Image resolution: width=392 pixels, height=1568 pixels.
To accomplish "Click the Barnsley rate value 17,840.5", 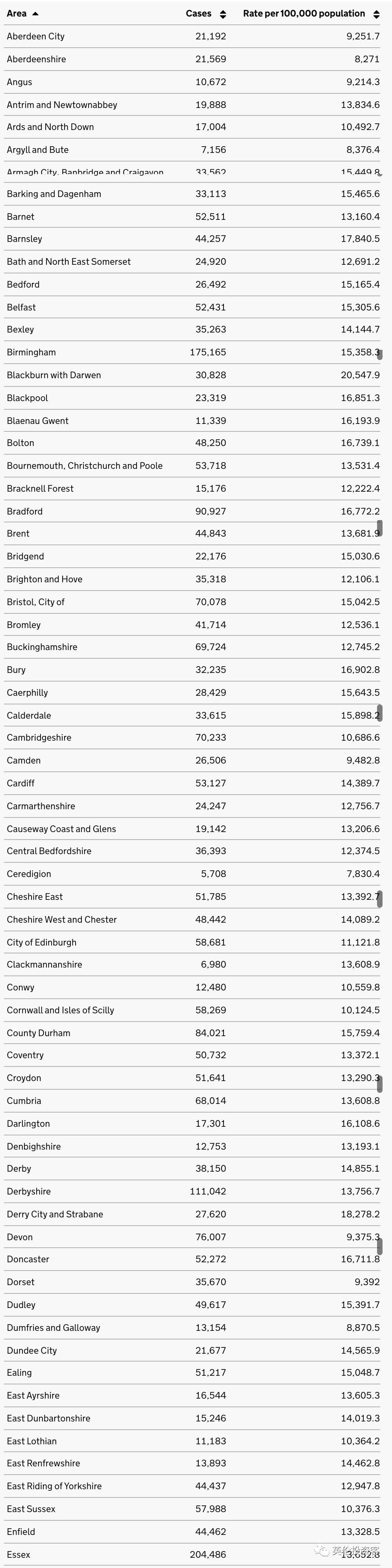I will pos(360,239).
